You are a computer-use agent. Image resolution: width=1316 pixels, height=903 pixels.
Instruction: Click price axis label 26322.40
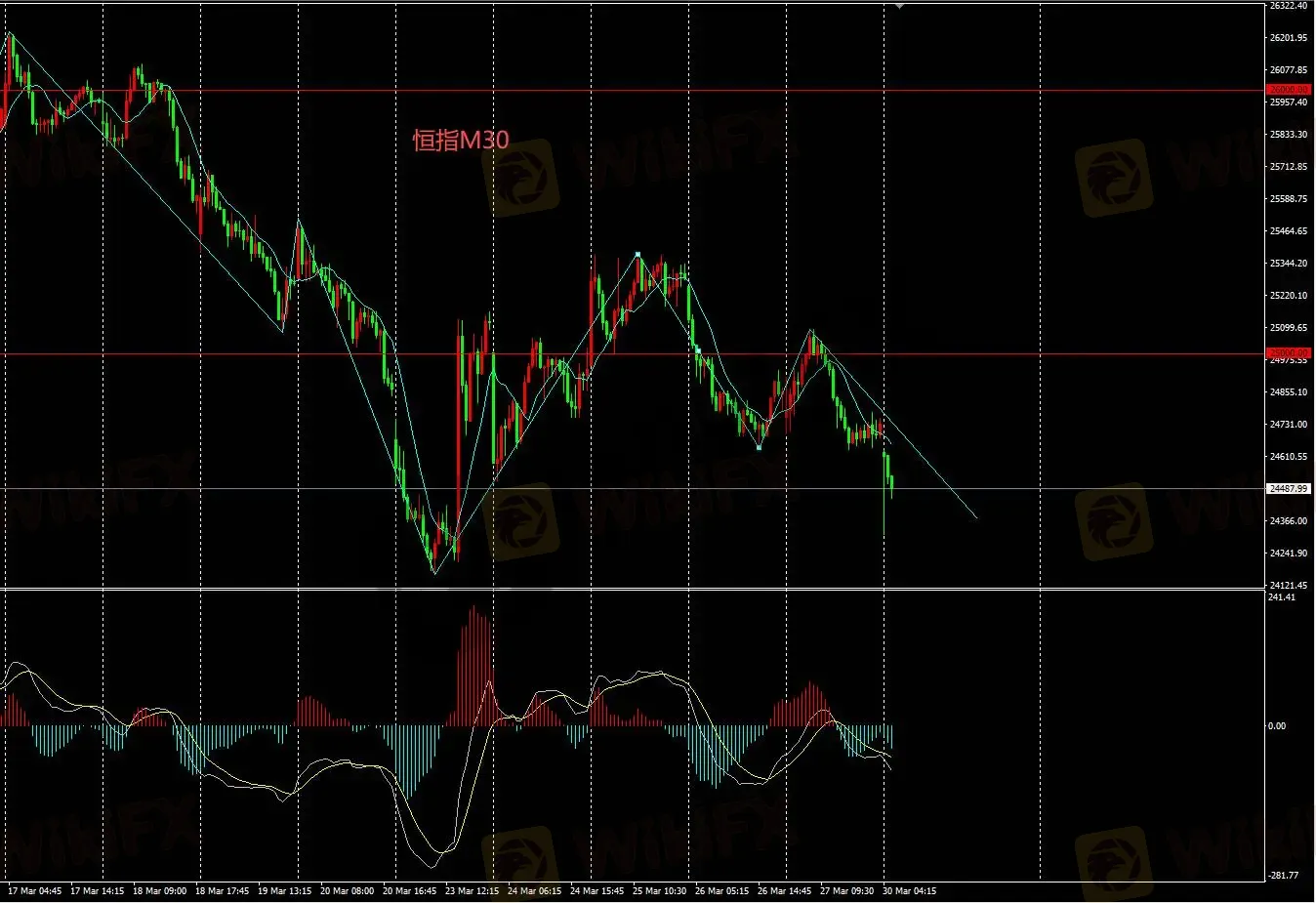pos(1289,6)
